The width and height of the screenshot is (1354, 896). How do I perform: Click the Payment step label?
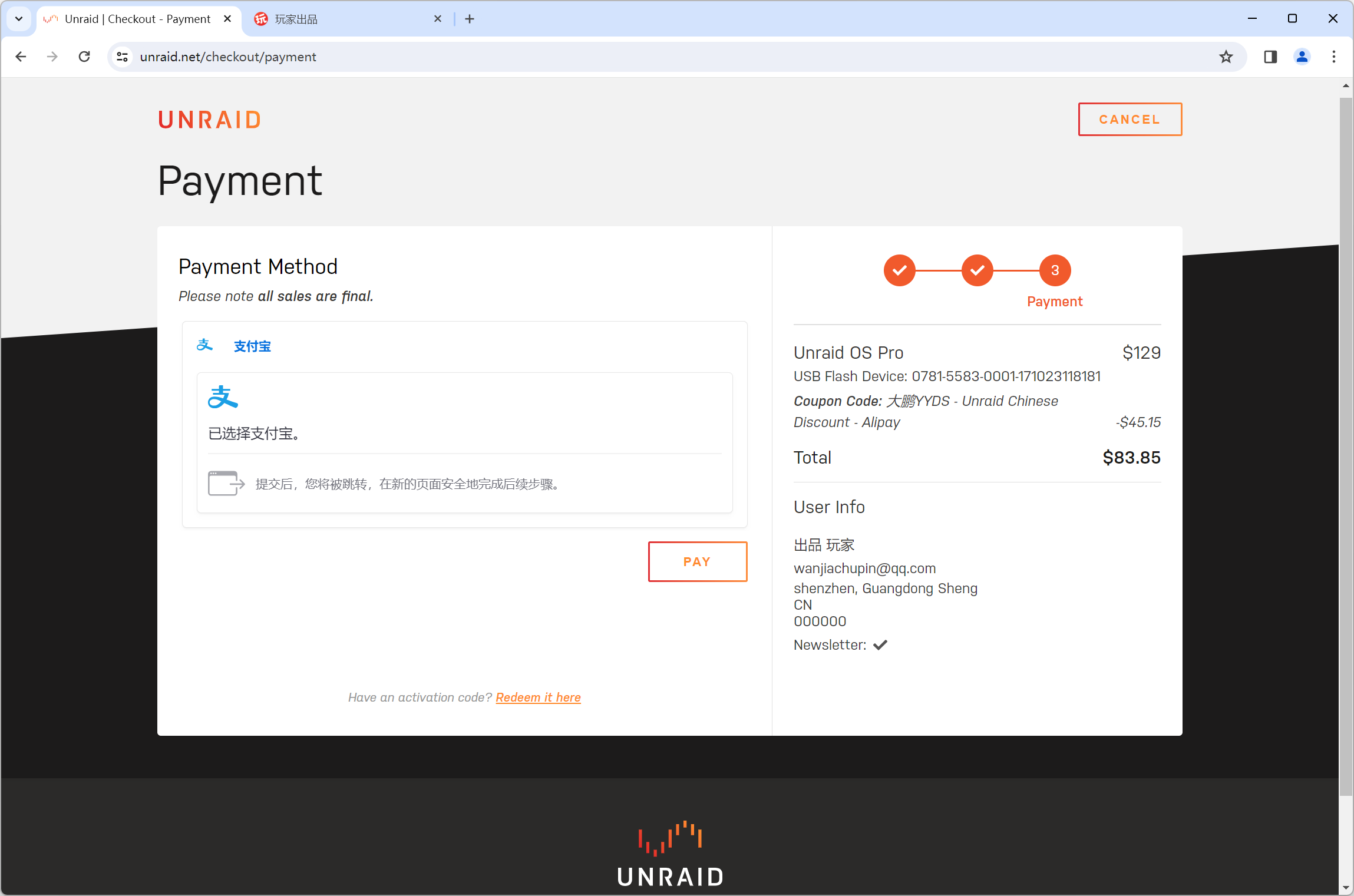[x=1055, y=302]
